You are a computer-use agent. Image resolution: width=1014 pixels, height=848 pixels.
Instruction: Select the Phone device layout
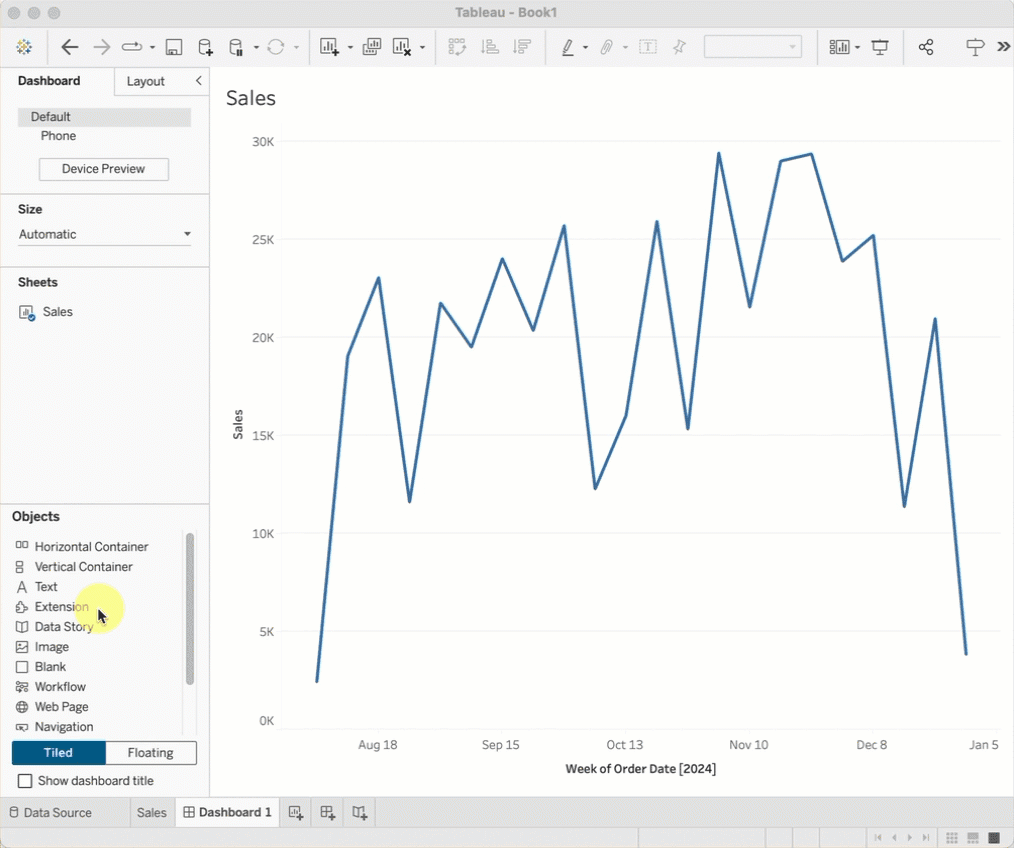point(58,136)
